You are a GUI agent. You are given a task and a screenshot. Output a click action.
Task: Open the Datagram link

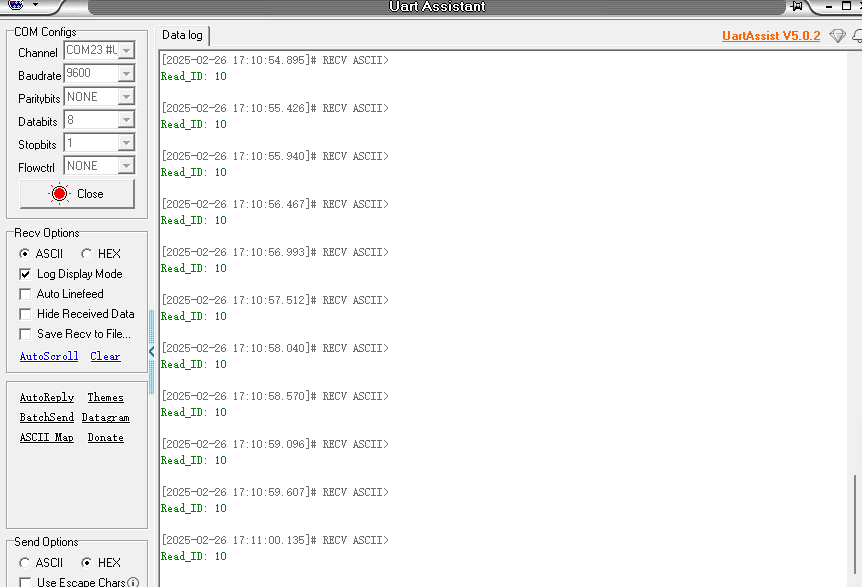point(106,418)
